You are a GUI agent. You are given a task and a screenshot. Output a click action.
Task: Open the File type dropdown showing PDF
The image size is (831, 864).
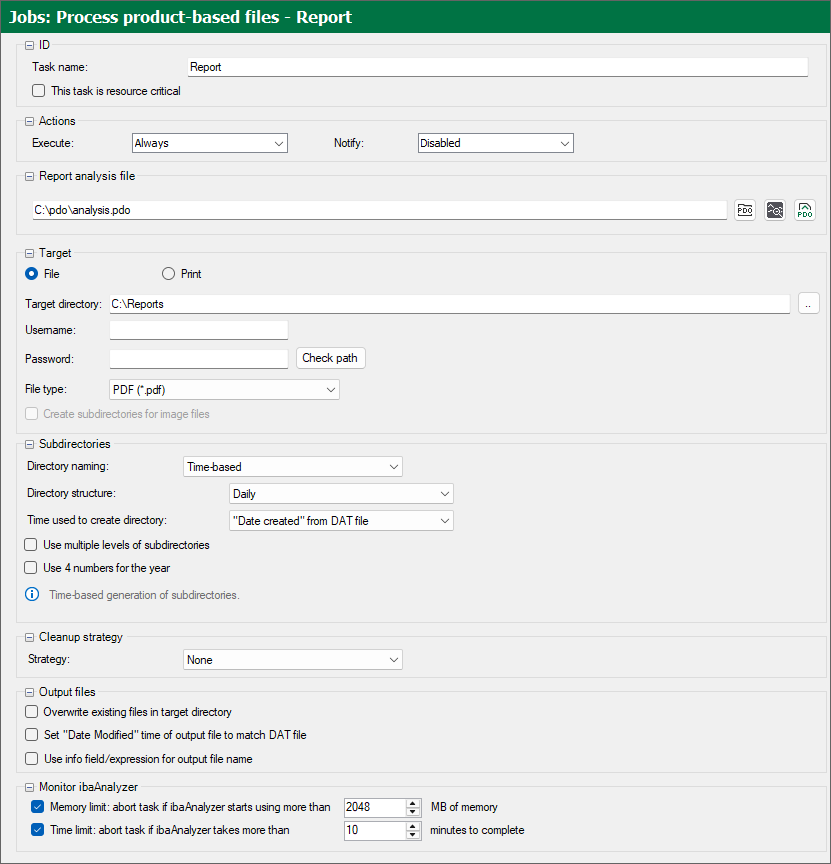[x=224, y=390]
